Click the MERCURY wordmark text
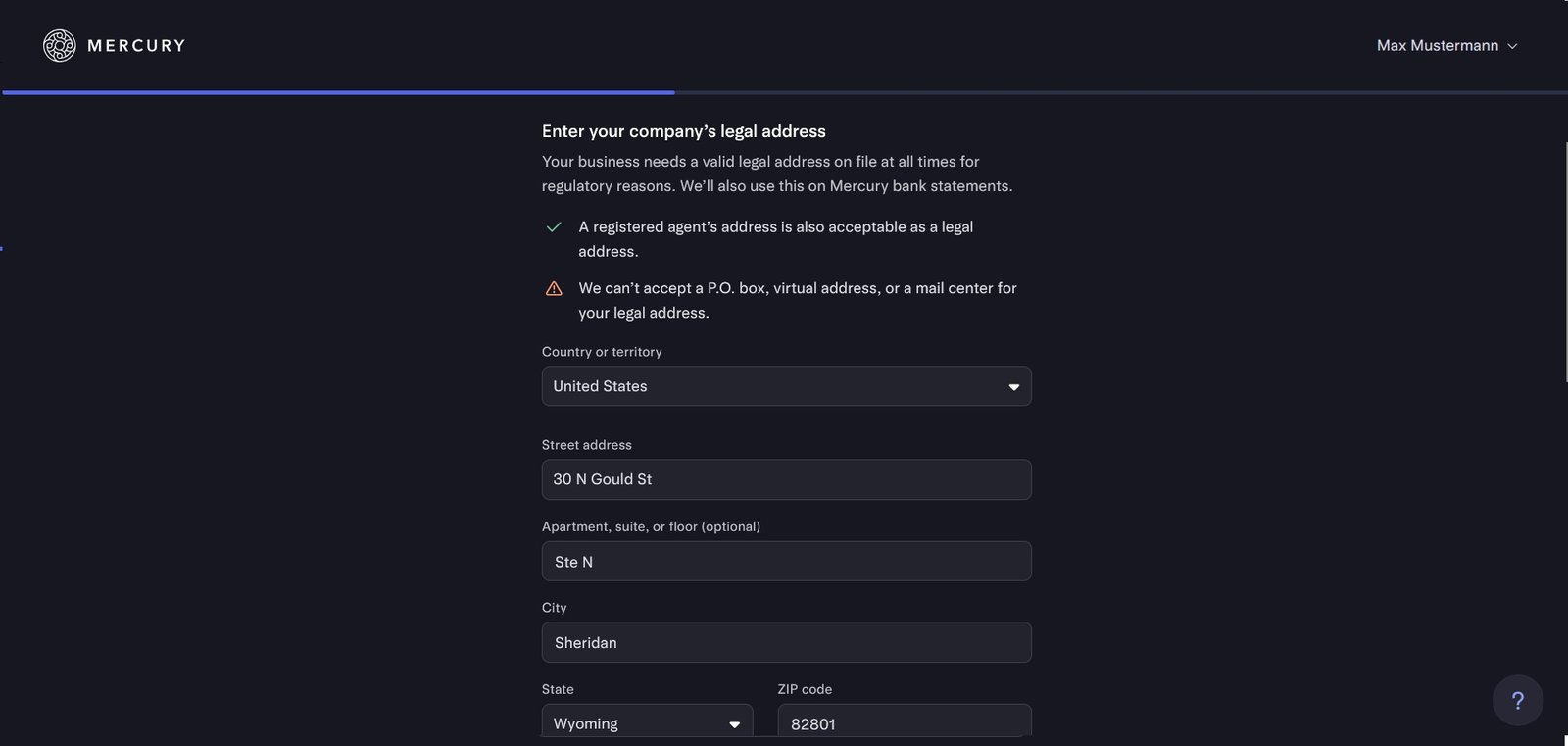The height and width of the screenshot is (746, 1568). point(136,46)
